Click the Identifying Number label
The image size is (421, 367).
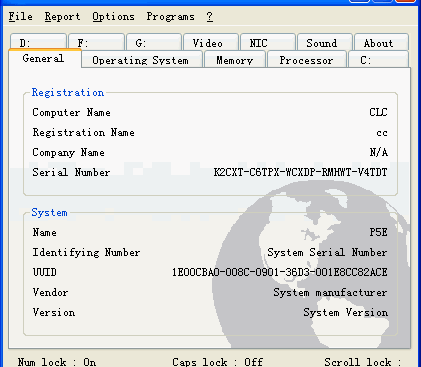pos(86,253)
